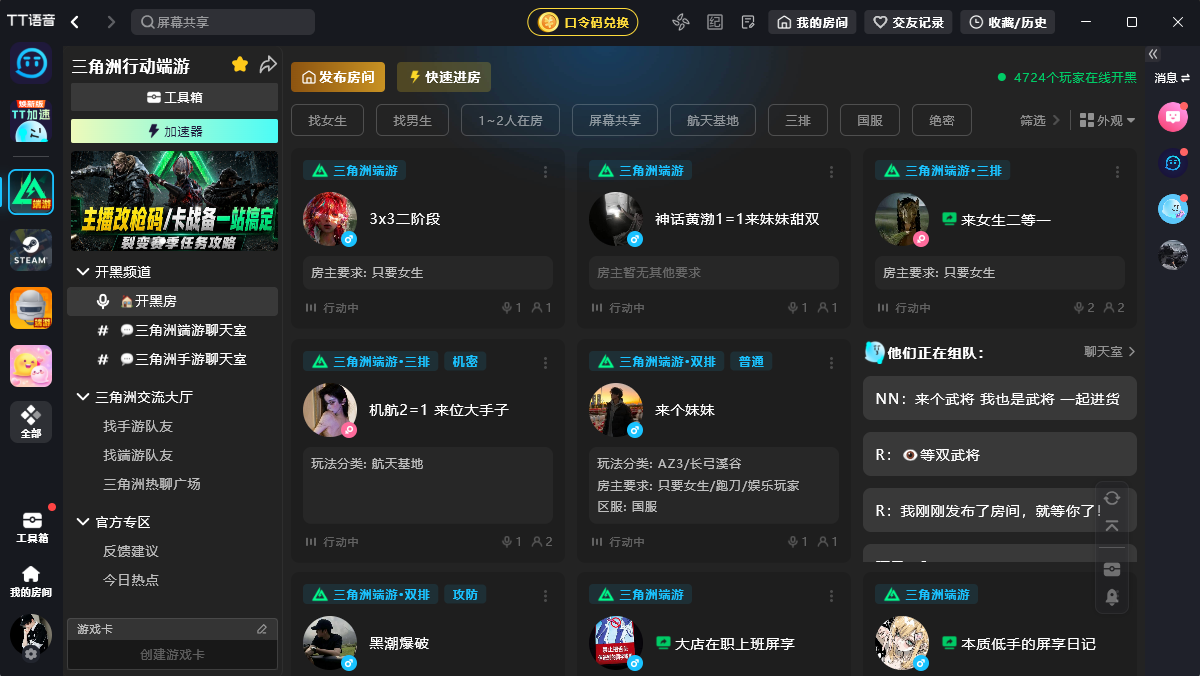The height and width of the screenshot is (676, 1200).
Task: Open the blue cartoon message avatar in right panel
Action: (1173, 209)
